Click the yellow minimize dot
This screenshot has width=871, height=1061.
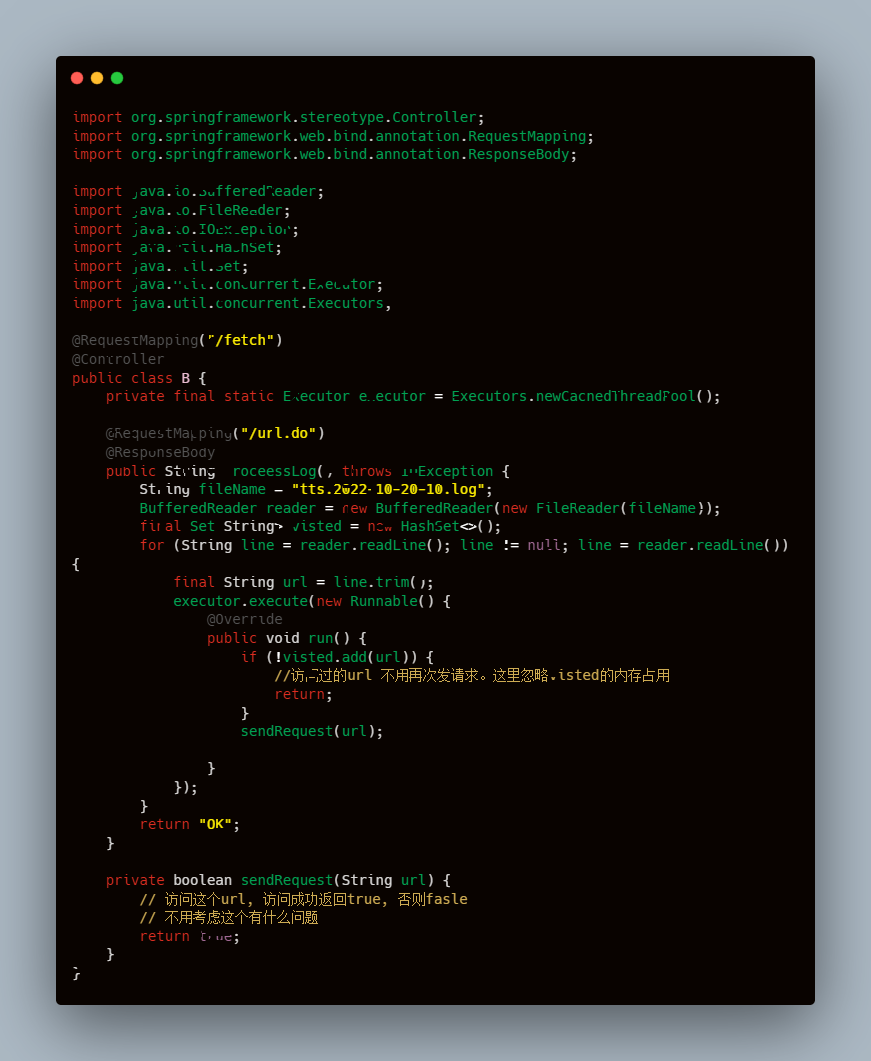[x=97, y=78]
